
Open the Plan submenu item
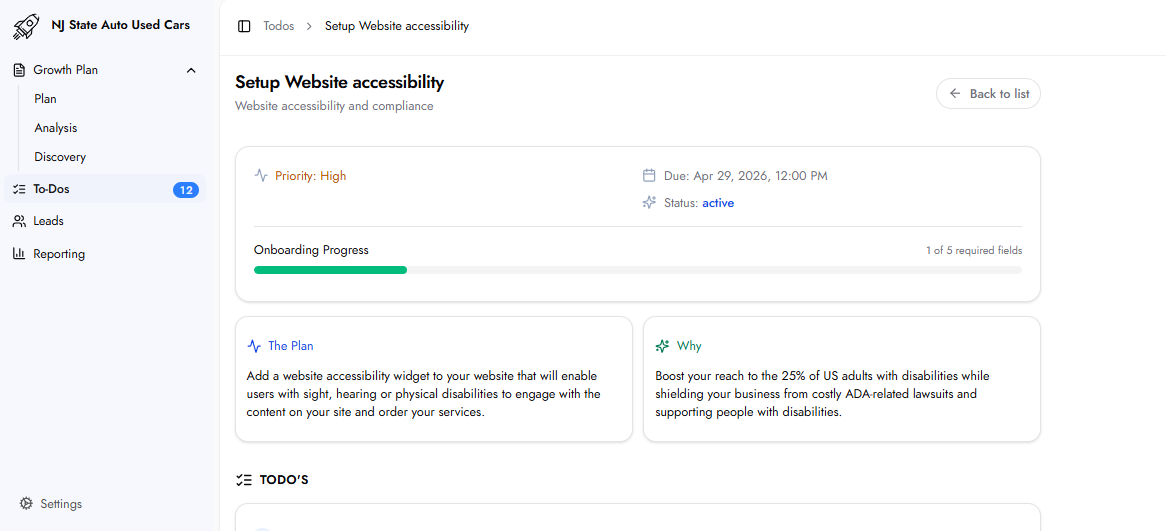pos(45,99)
